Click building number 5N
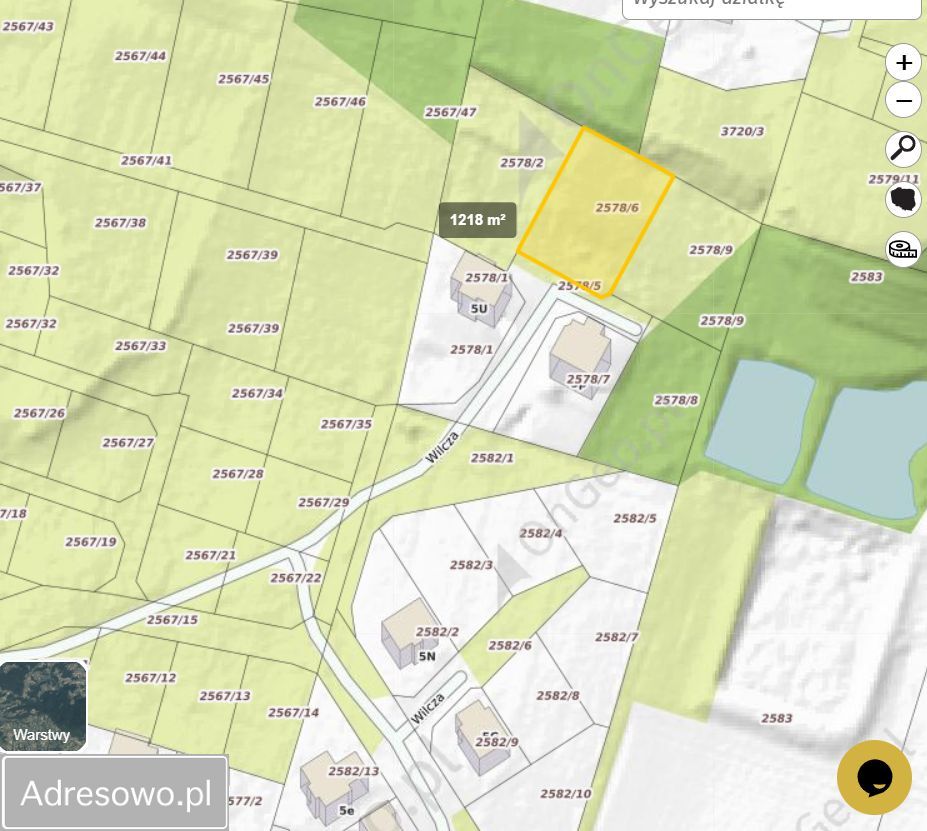Screen dimensions: 927x831 point(427,656)
